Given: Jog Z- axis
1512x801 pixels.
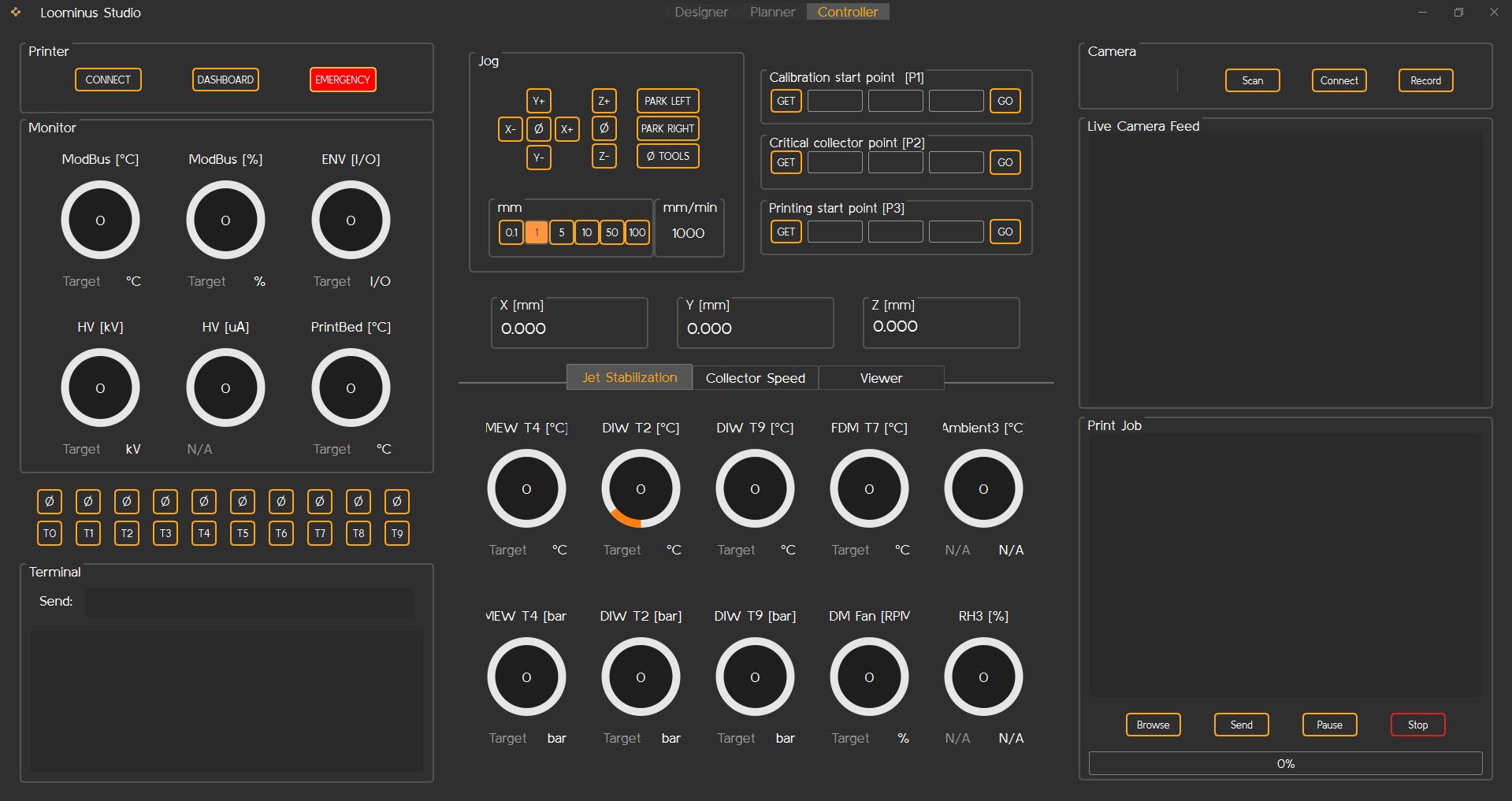Looking at the screenshot, I should tap(604, 156).
